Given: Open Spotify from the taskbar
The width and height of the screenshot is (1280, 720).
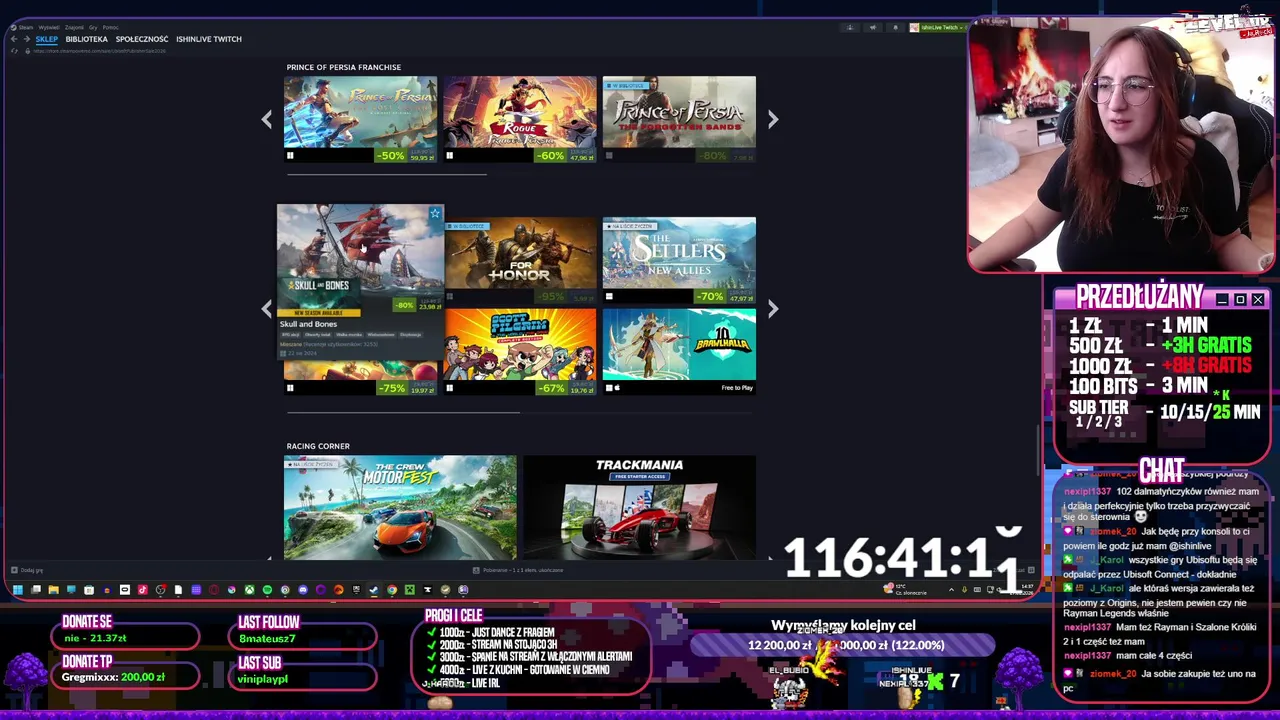Looking at the screenshot, I should (x=267, y=590).
